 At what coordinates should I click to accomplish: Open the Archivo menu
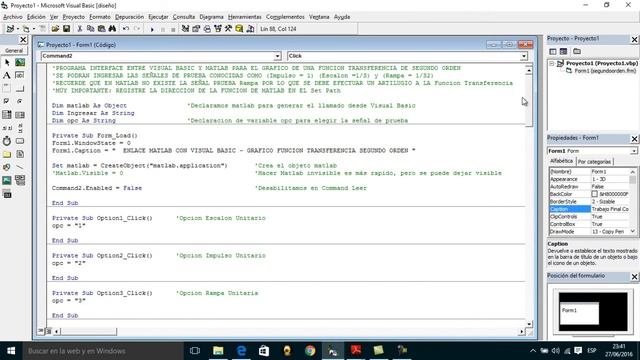pos(13,17)
